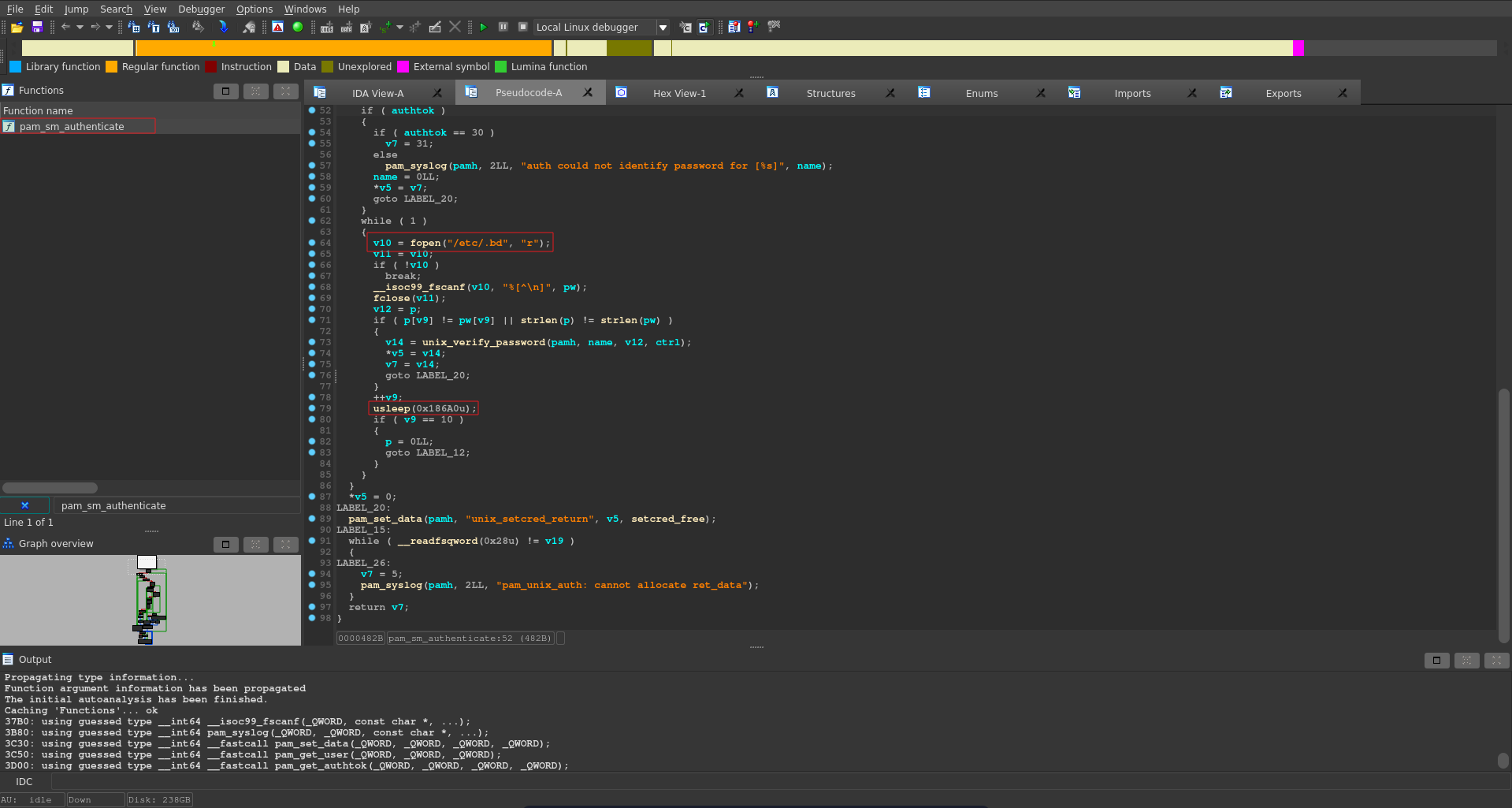Expand the forward navigation history arrow
This screenshot has height=808, width=1512.
[109, 28]
